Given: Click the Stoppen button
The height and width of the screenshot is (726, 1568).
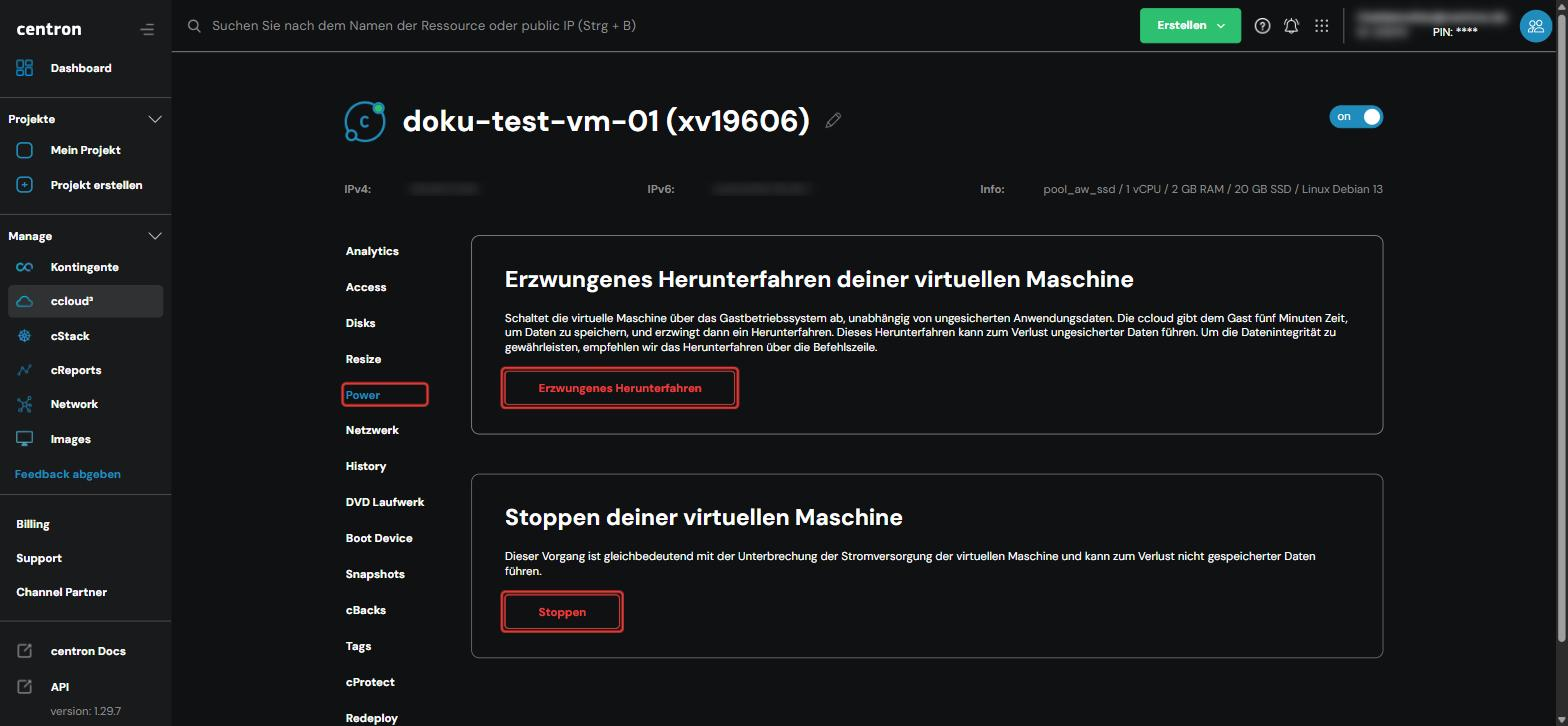Looking at the screenshot, I should click(x=562, y=612).
